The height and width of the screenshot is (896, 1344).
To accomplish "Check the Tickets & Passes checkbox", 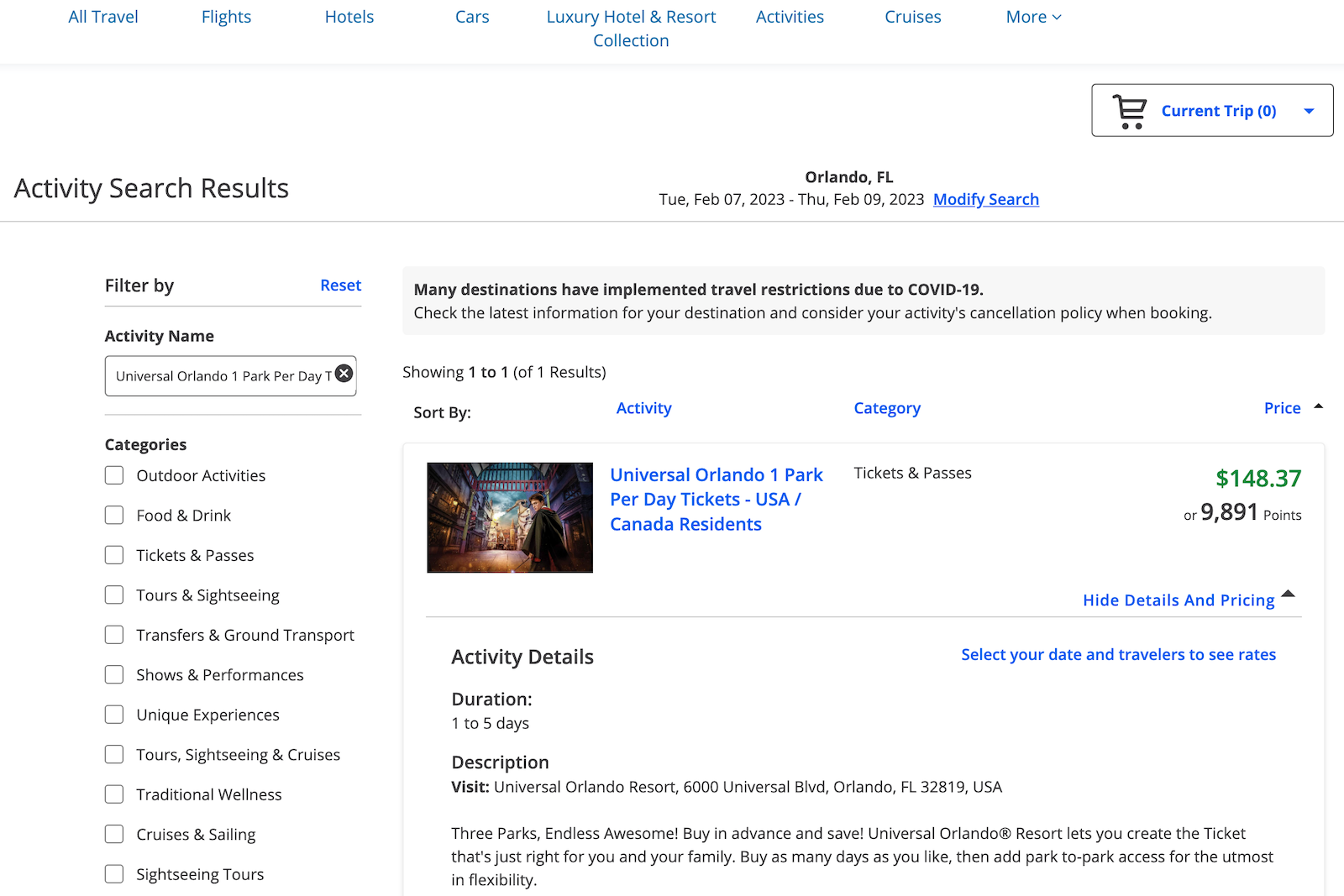I will 114,554.
